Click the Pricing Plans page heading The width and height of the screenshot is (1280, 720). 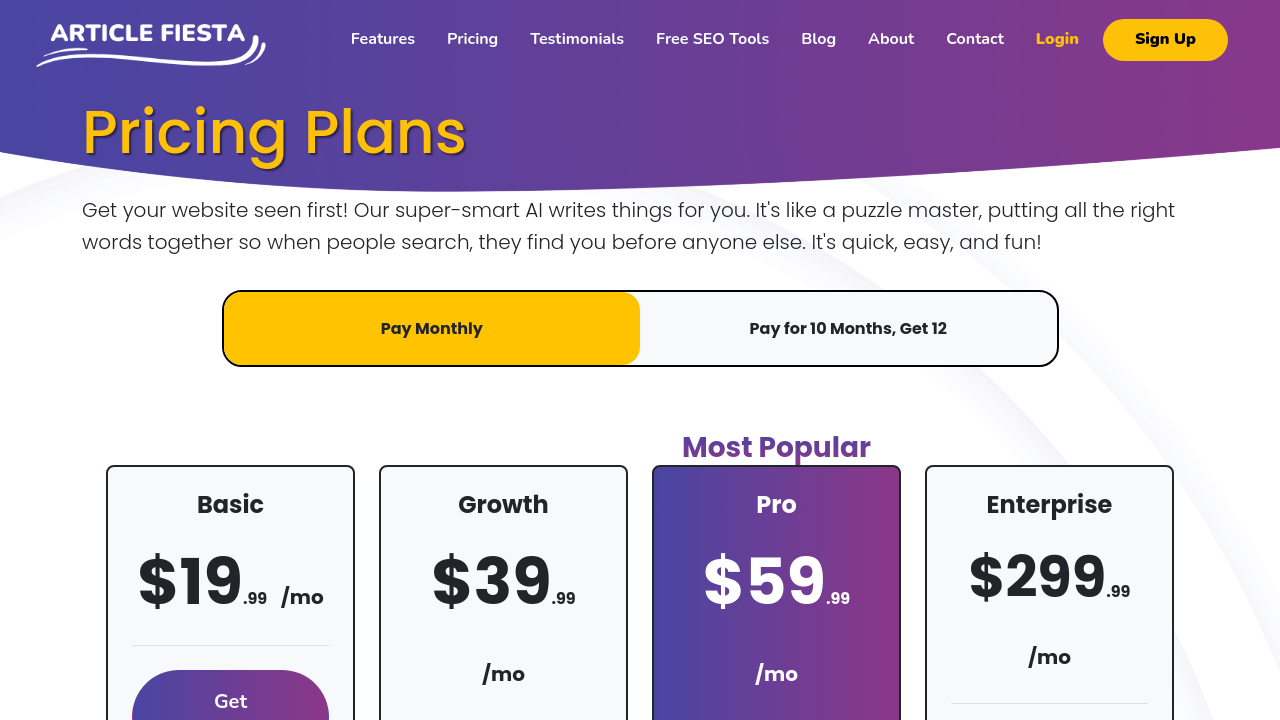274,132
